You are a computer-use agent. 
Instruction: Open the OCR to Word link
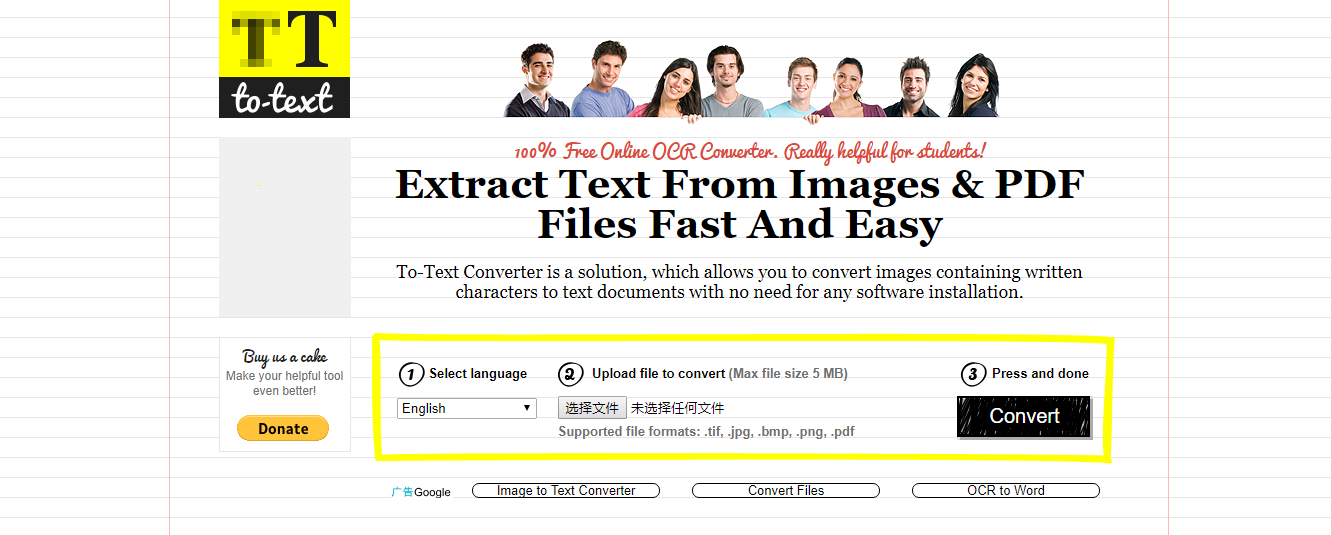(1006, 490)
